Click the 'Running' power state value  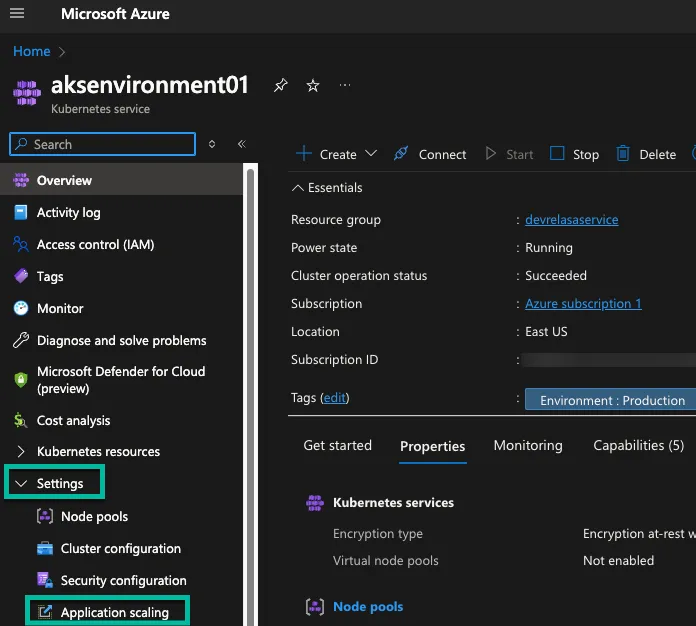549,247
